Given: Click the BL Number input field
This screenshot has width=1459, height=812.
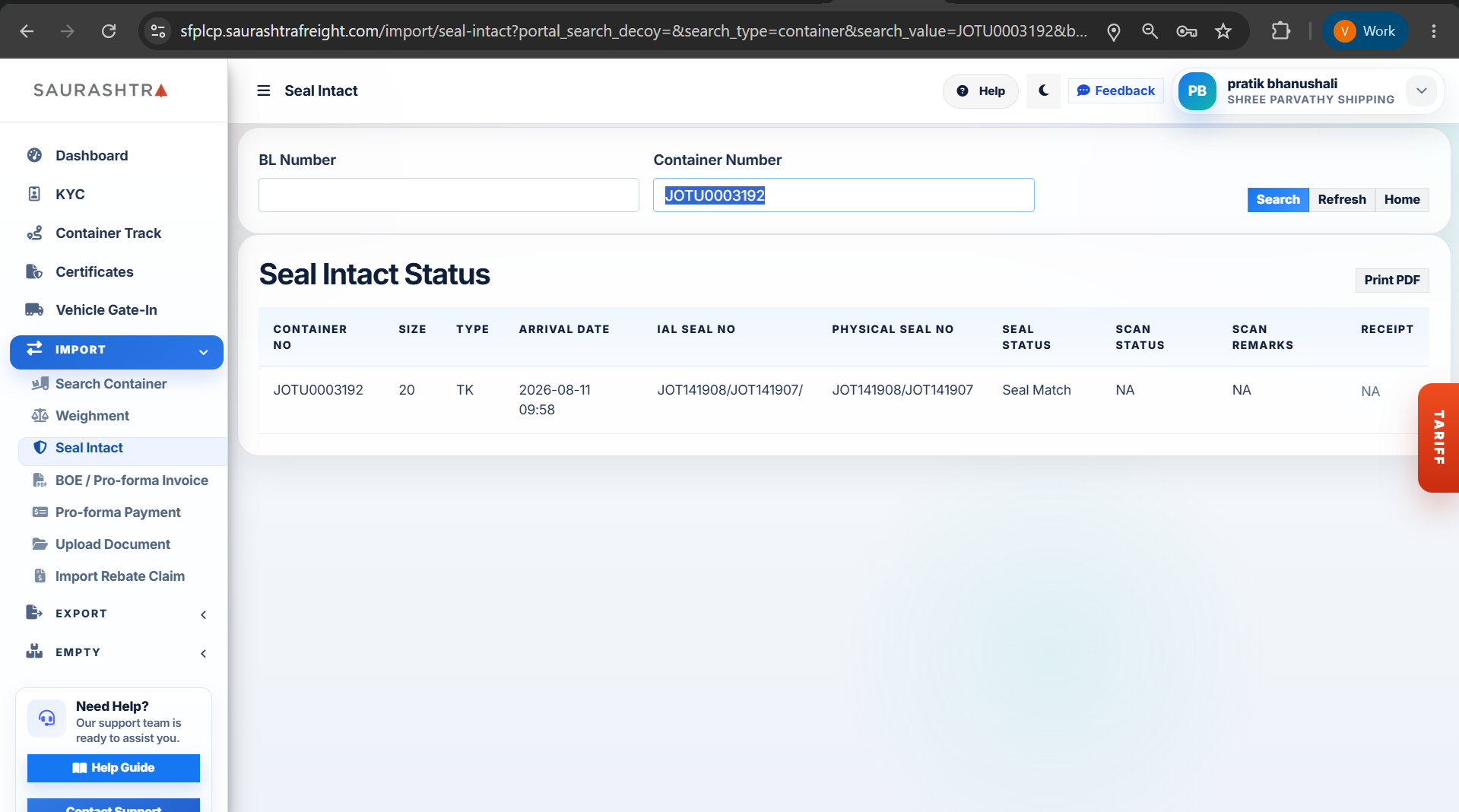Looking at the screenshot, I should point(449,195).
